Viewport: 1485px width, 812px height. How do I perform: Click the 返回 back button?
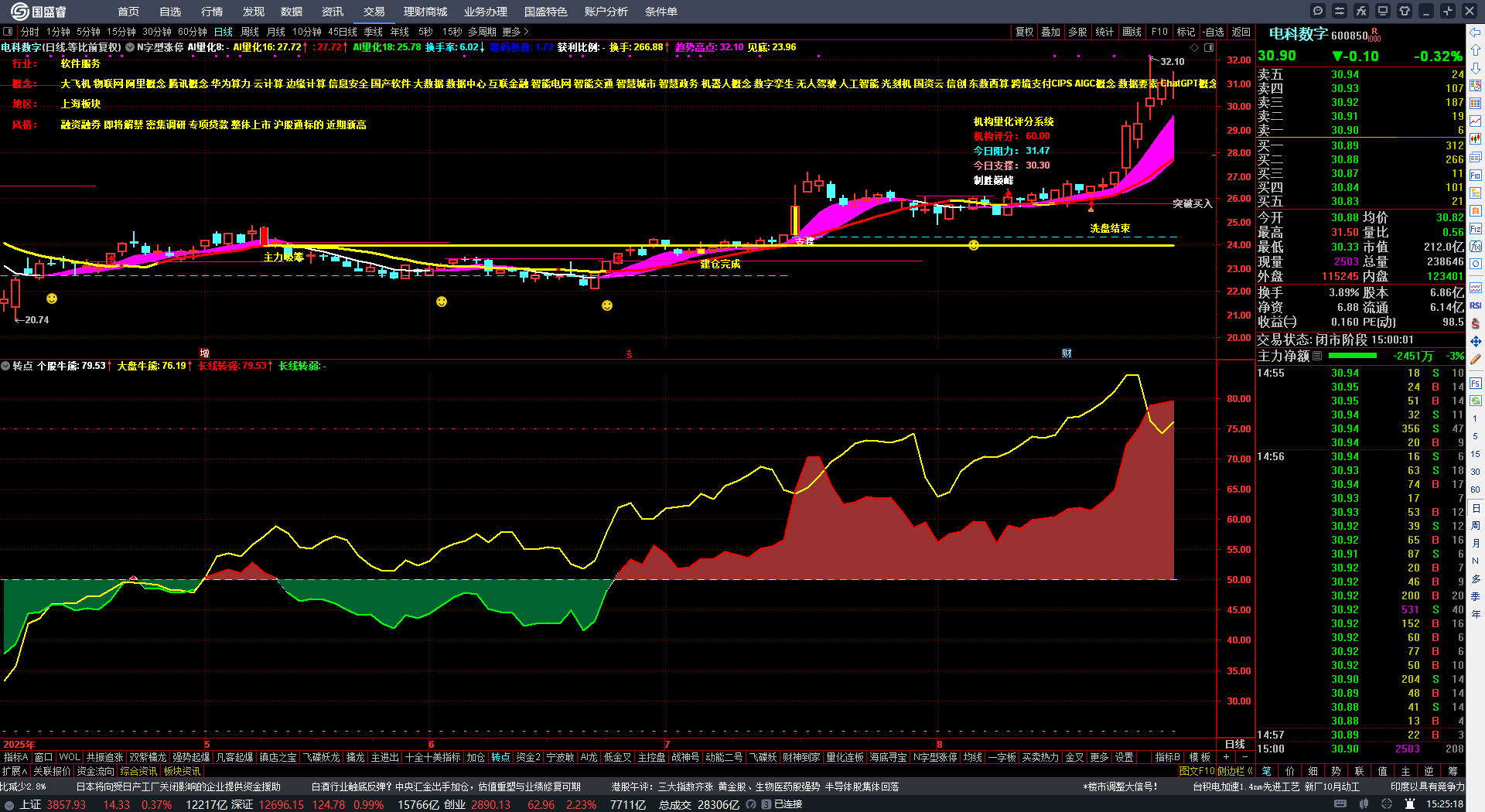coord(1241,32)
